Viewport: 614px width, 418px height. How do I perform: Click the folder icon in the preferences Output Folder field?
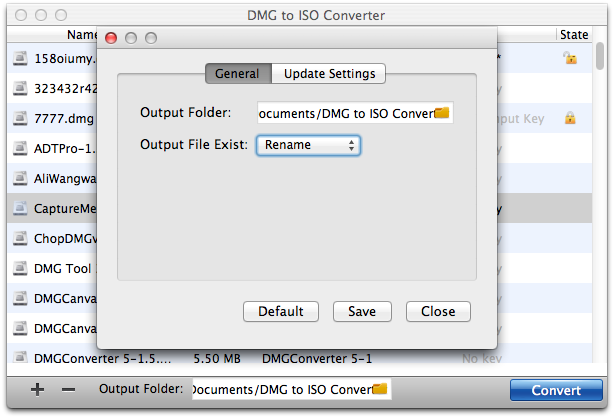click(442, 113)
